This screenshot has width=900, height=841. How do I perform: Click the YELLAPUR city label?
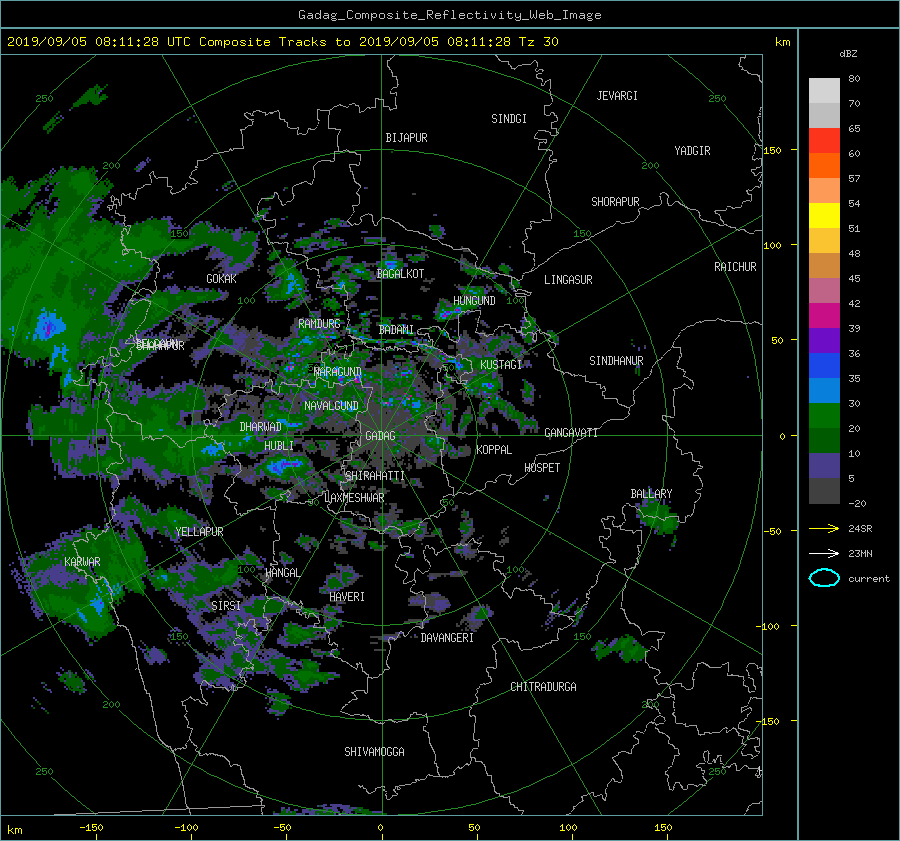coord(199,532)
